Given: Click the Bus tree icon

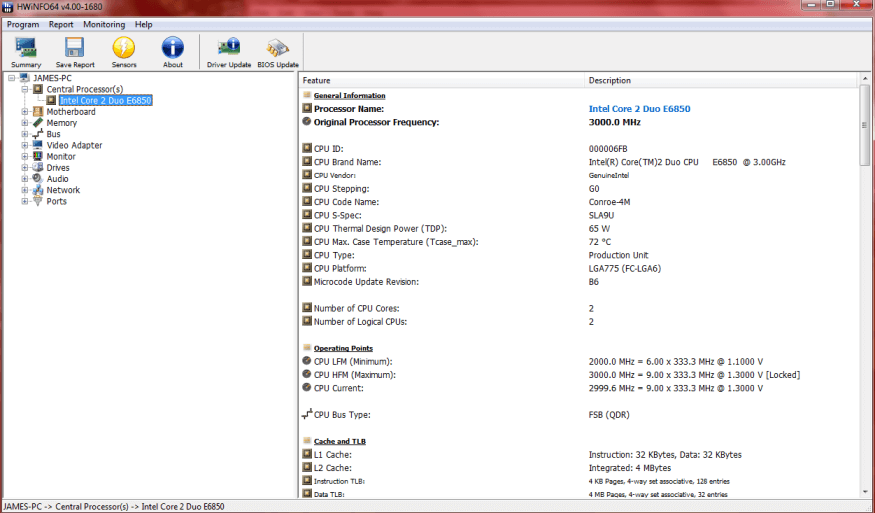Looking at the screenshot, I should pos(37,133).
